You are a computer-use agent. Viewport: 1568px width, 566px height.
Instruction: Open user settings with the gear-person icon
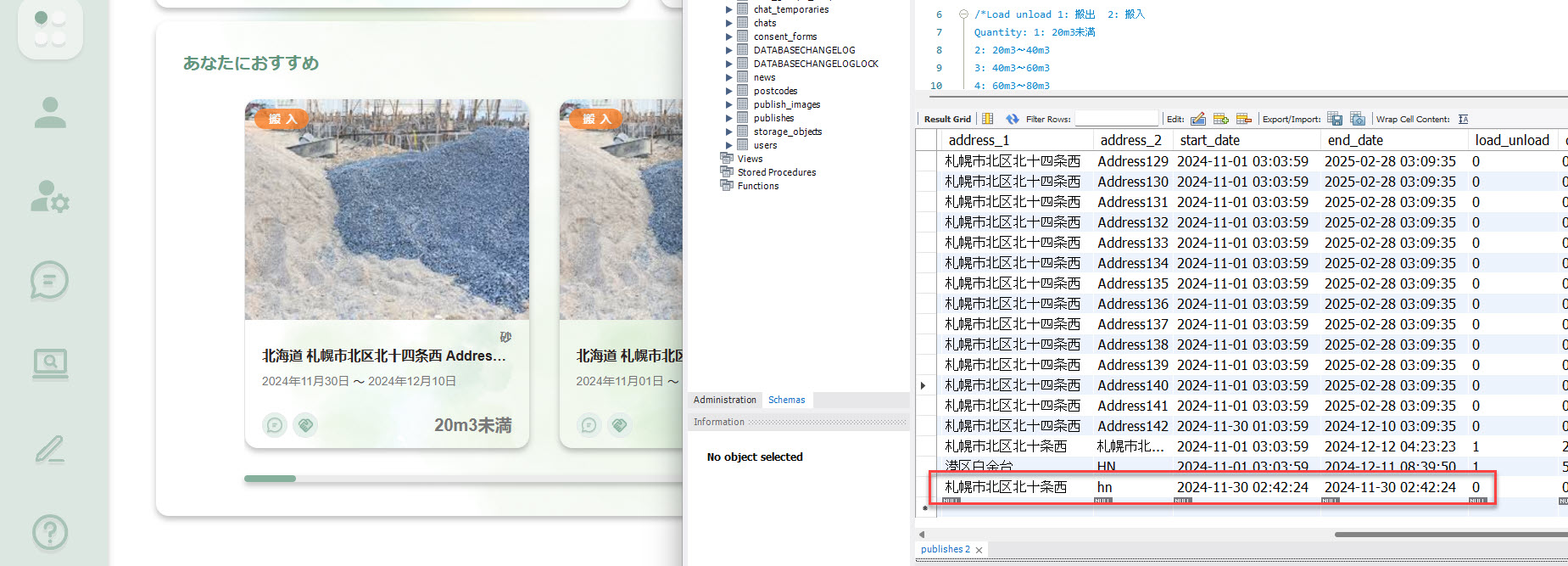pyautogui.click(x=50, y=196)
